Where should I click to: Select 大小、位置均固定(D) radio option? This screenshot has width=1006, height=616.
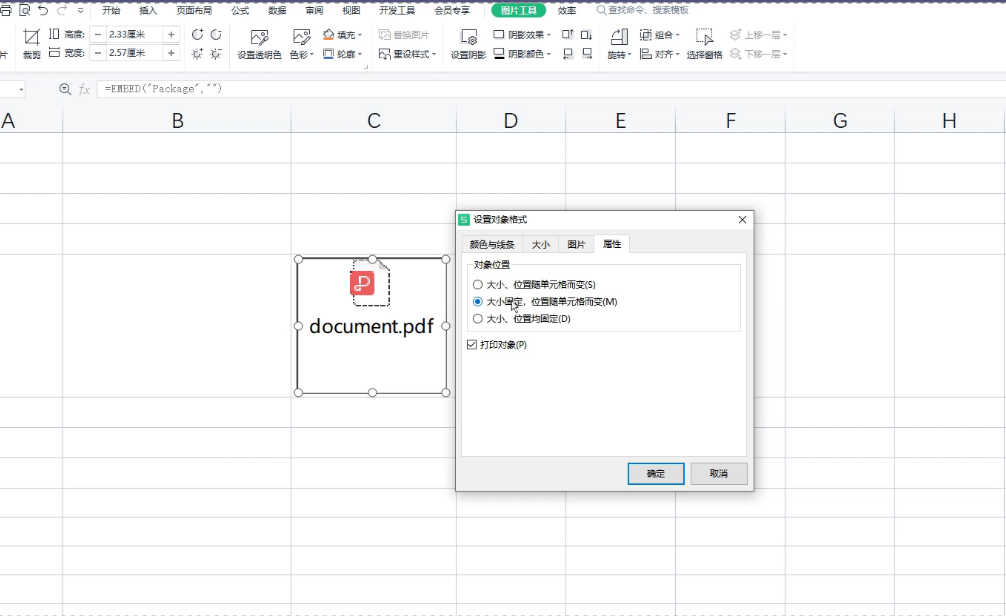point(478,319)
